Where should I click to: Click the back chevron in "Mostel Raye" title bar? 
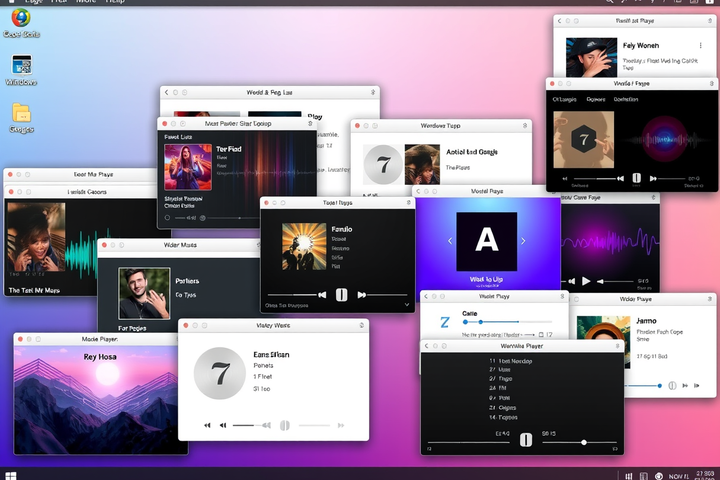coord(418,191)
